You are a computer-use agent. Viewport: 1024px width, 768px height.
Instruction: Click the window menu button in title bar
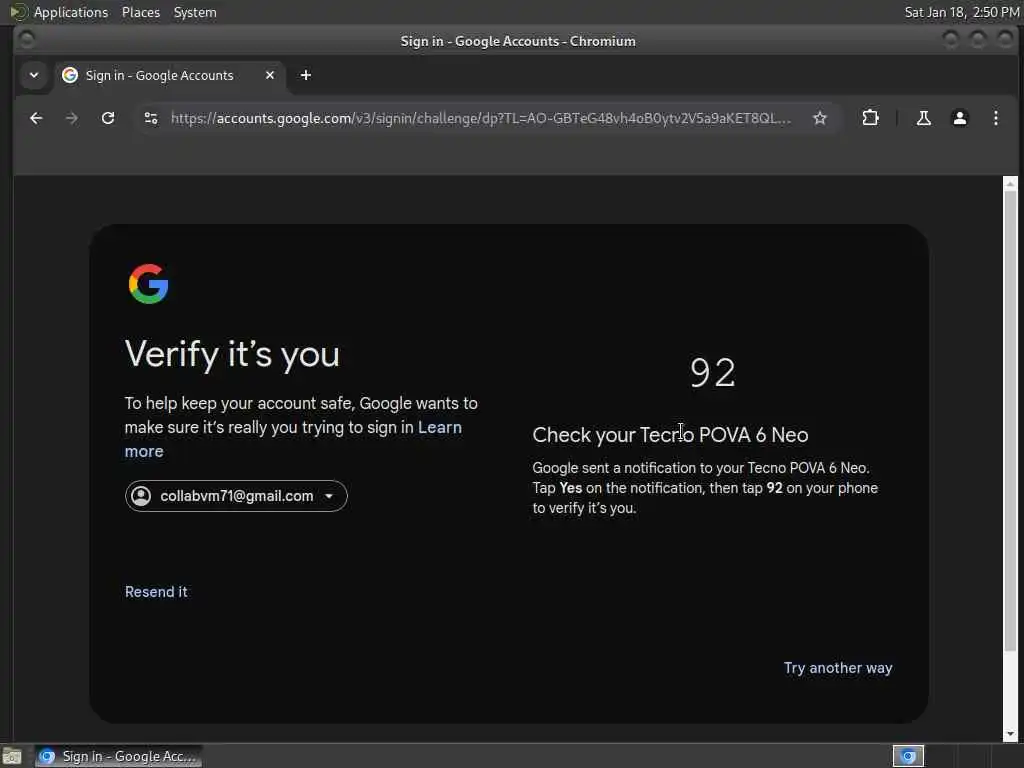pyautogui.click(x=26, y=40)
